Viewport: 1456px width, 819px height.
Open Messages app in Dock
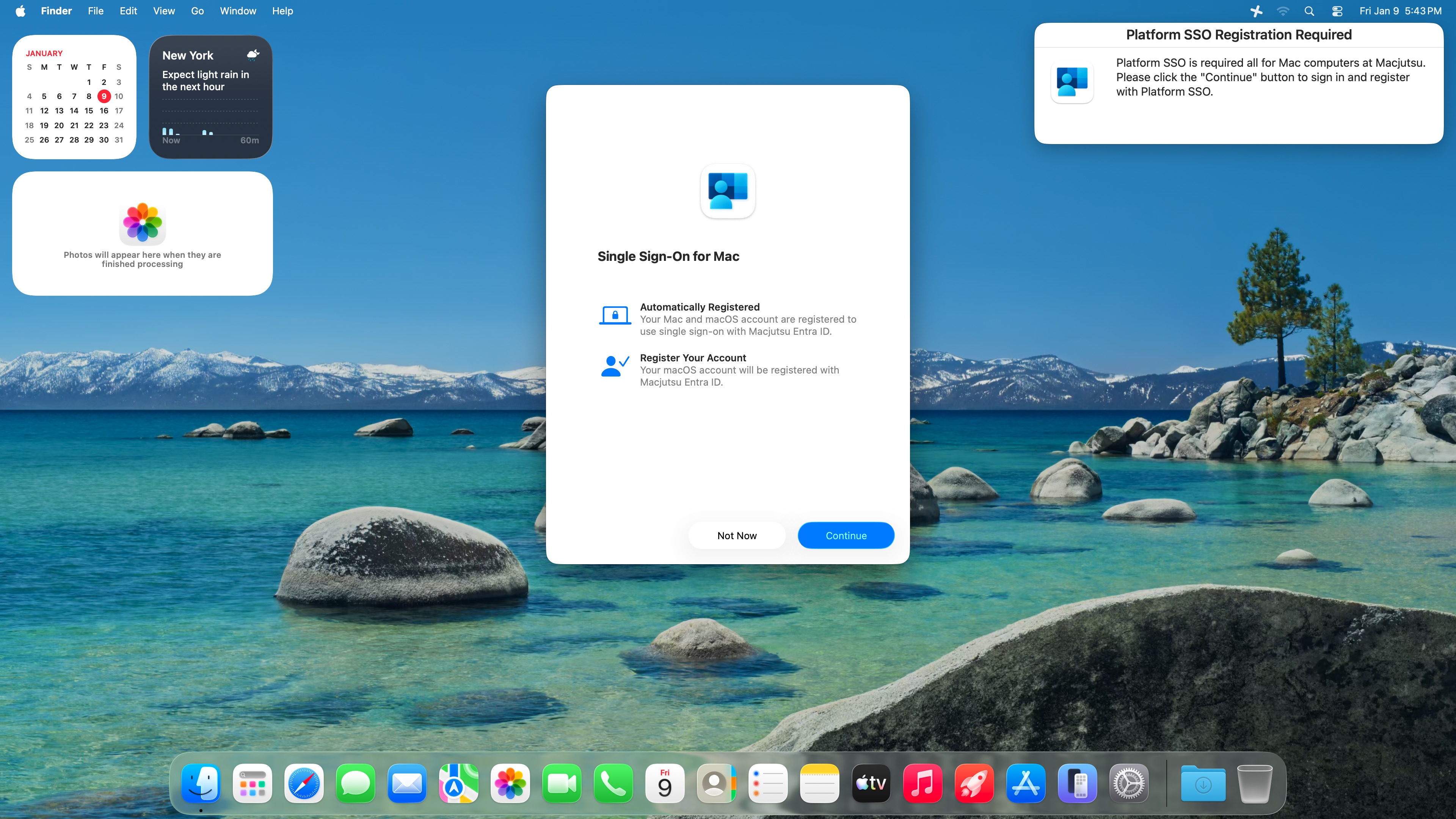pyautogui.click(x=356, y=783)
